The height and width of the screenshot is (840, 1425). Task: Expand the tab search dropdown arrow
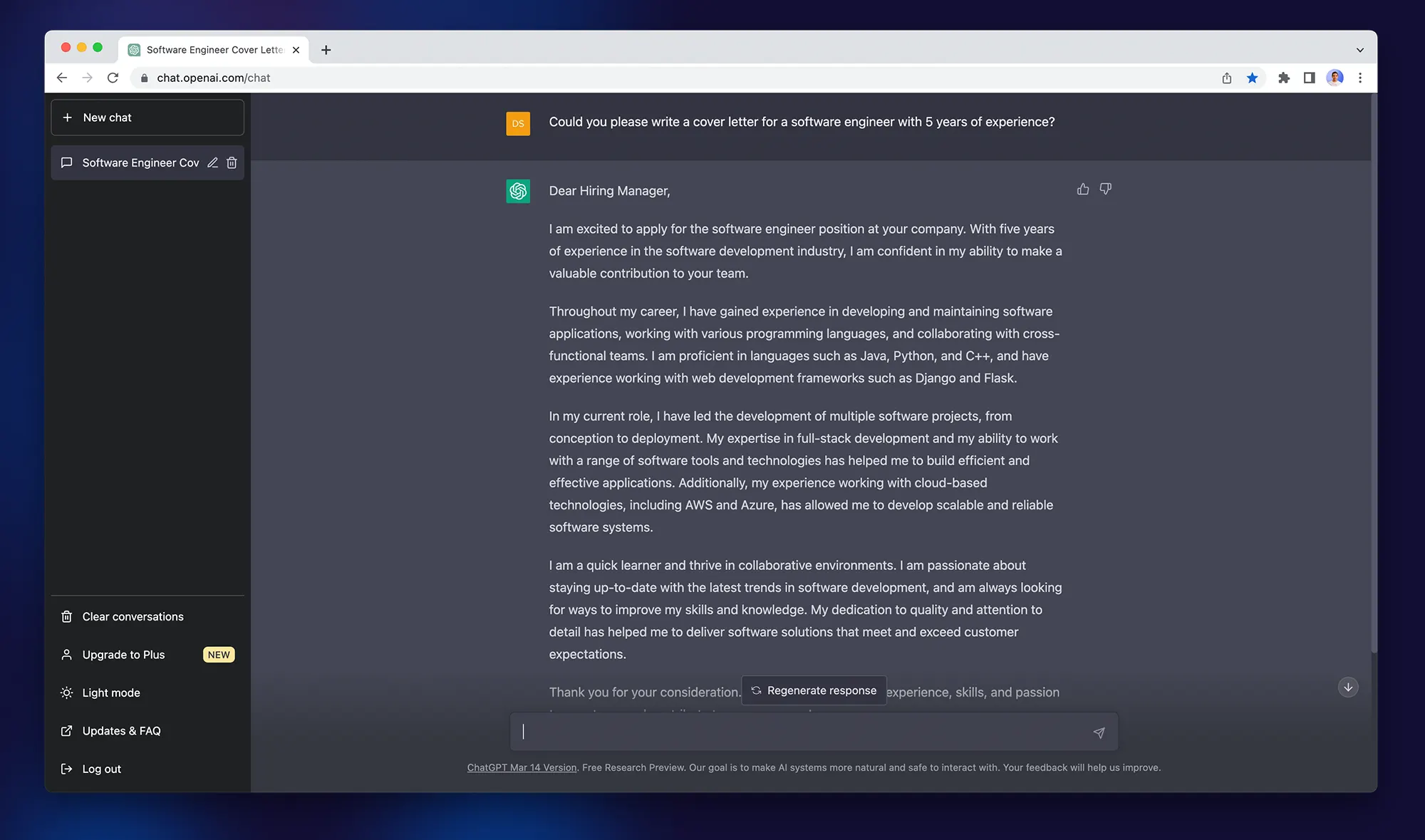(1360, 50)
